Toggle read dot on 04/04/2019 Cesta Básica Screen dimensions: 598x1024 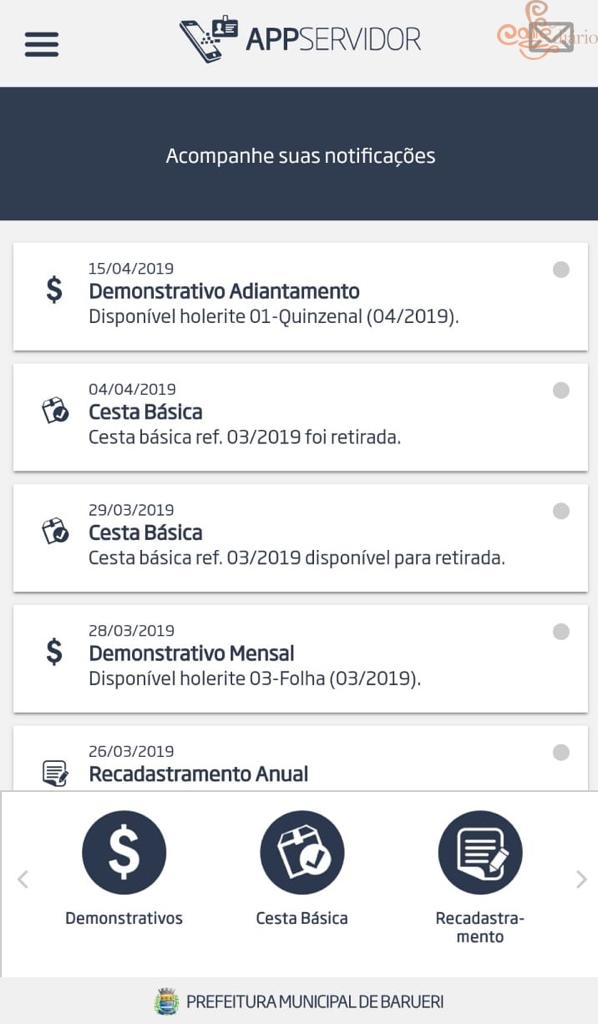coord(561,391)
